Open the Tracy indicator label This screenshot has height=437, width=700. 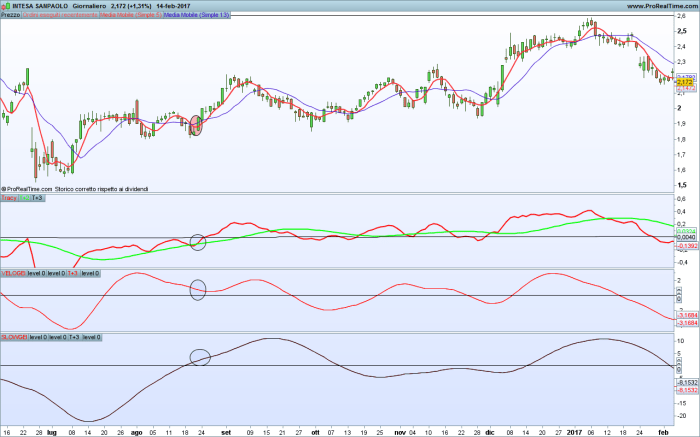tap(9, 198)
